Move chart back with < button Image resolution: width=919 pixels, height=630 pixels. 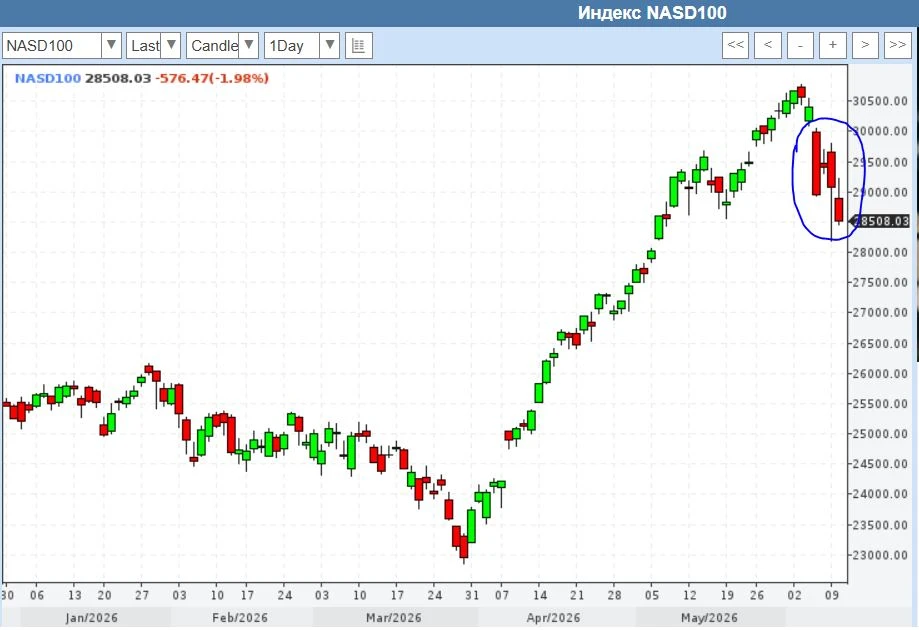[x=768, y=45]
